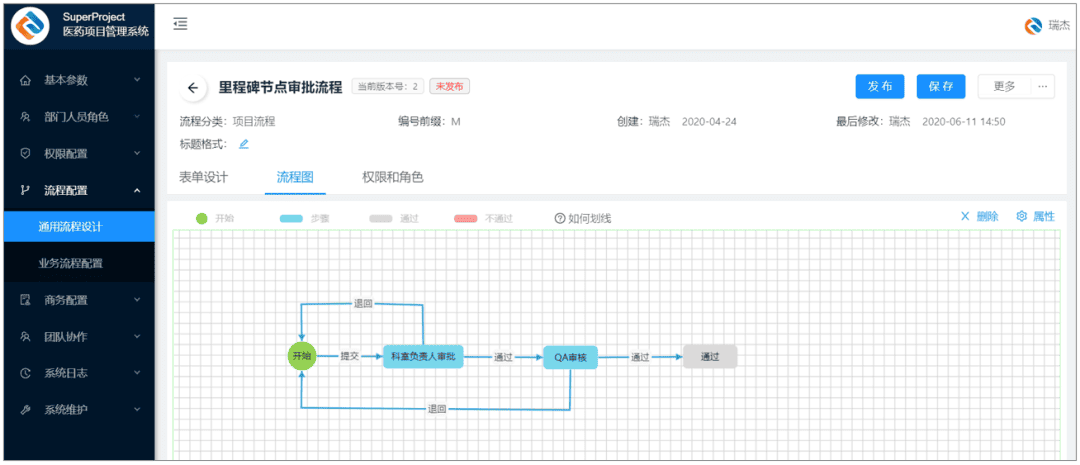Click the 通过 label between 科室负责人审批 and QA审核

503,357
